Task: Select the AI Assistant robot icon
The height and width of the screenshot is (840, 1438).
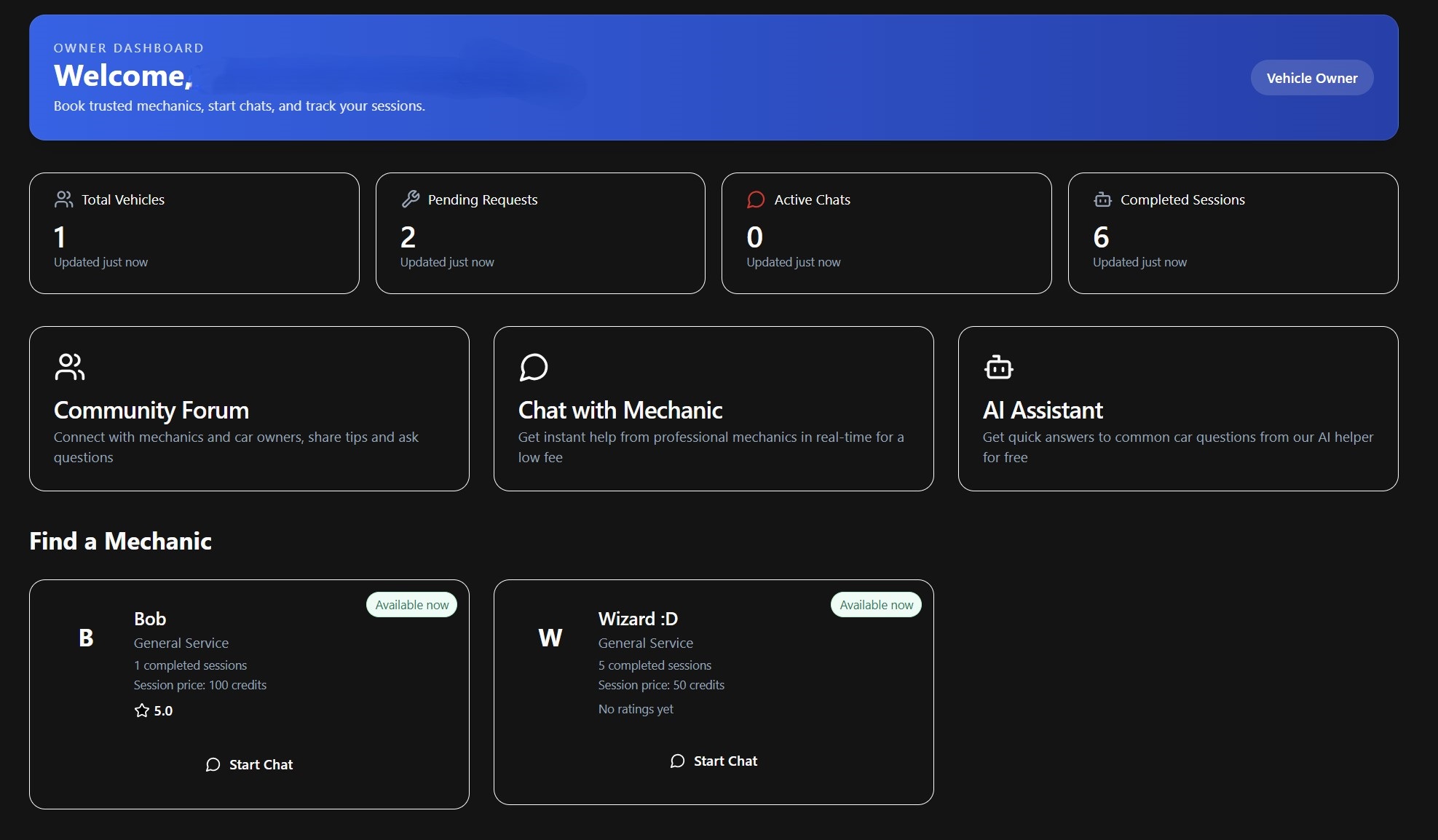Action: tap(997, 367)
